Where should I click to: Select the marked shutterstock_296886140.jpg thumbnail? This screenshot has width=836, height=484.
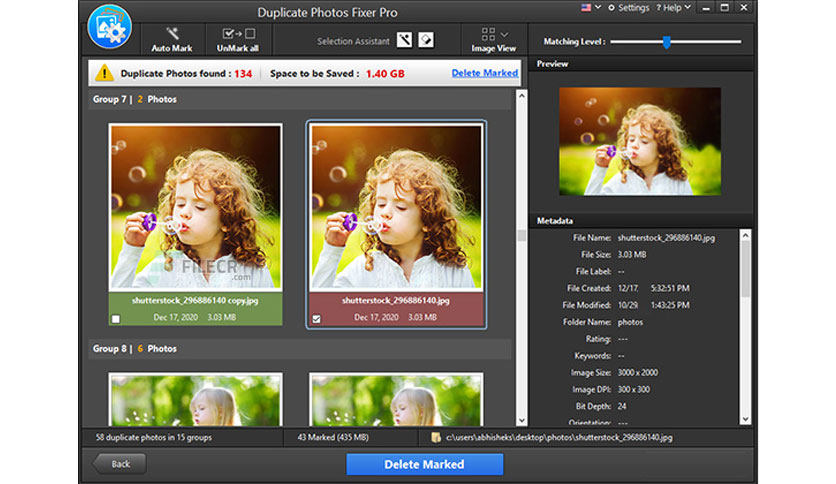point(396,207)
